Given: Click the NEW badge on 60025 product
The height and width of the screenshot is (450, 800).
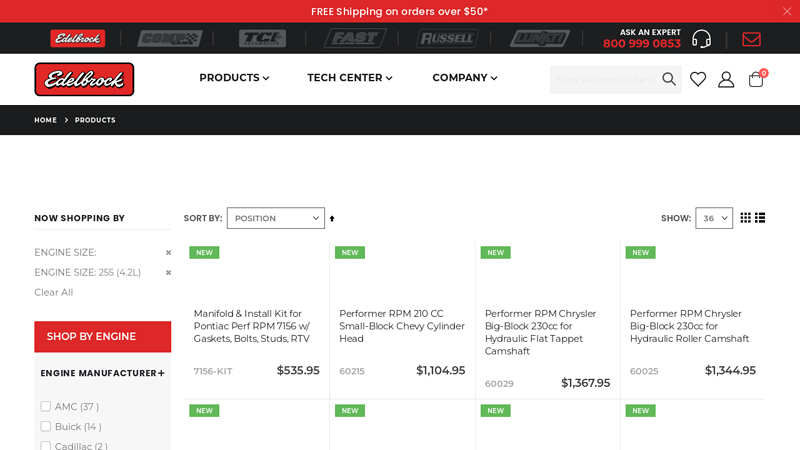Looking at the screenshot, I should pos(640,253).
